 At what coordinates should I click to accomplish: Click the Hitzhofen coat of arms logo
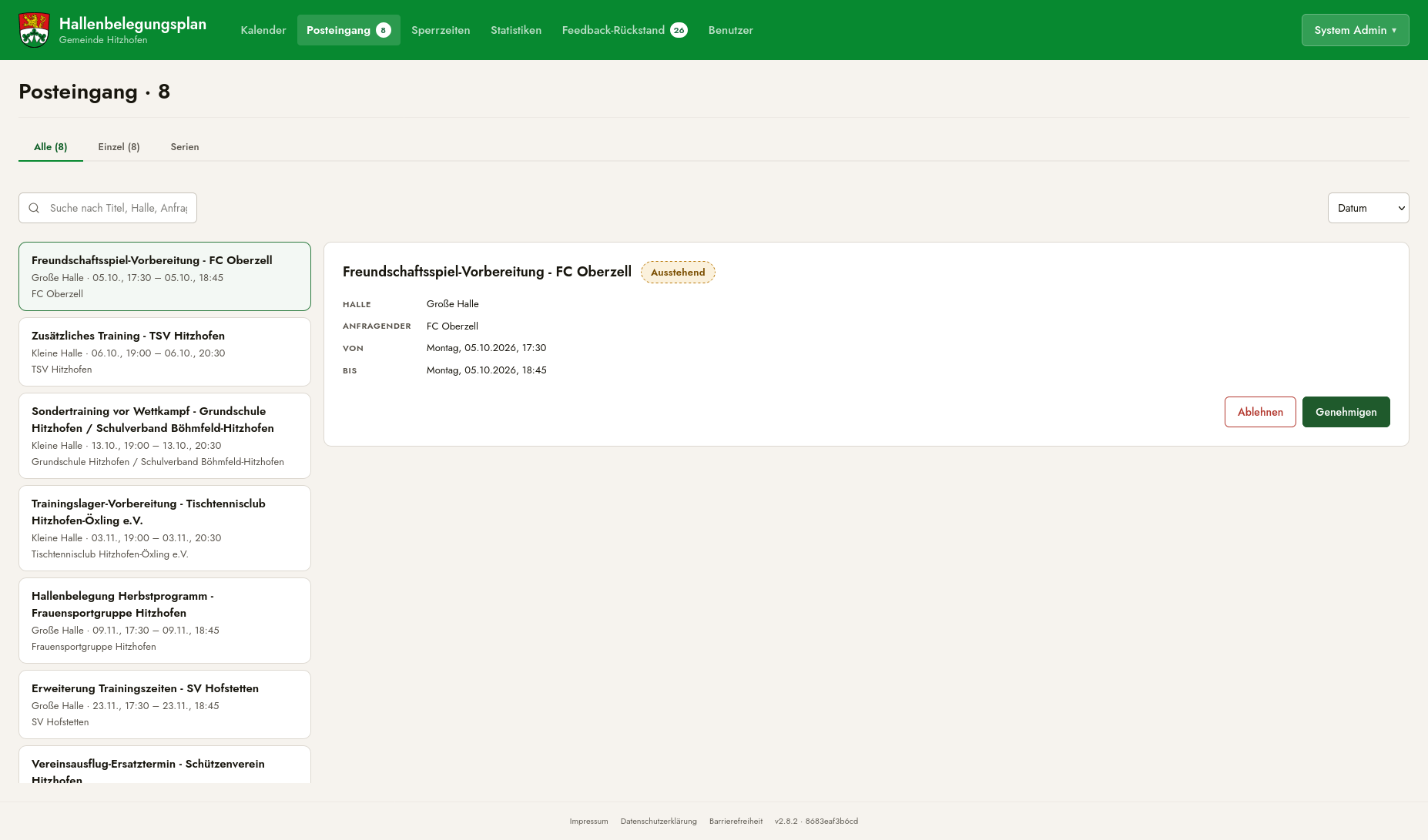pyautogui.click(x=34, y=30)
